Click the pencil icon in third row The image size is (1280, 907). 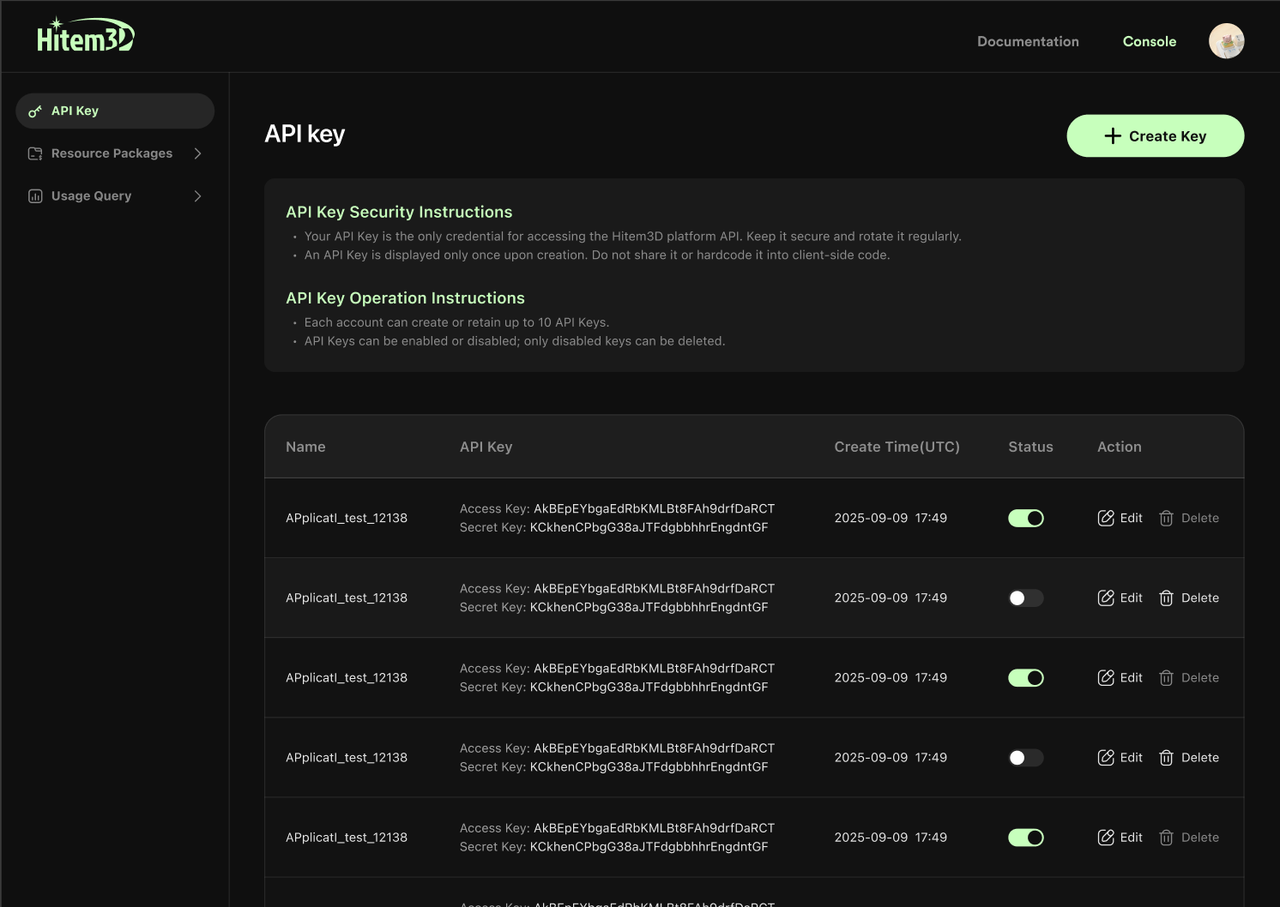1106,678
